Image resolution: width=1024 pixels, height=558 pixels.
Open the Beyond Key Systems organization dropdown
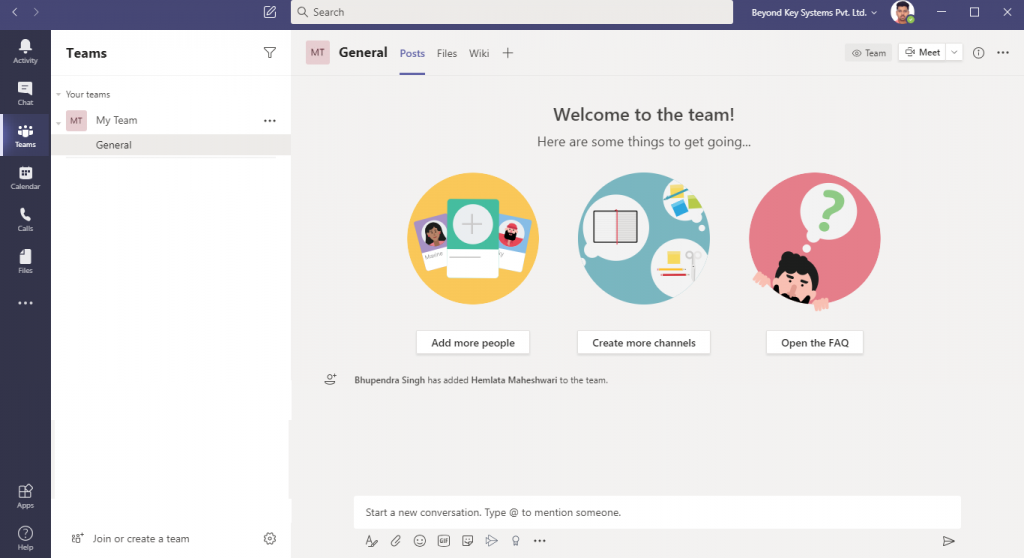[x=814, y=12]
